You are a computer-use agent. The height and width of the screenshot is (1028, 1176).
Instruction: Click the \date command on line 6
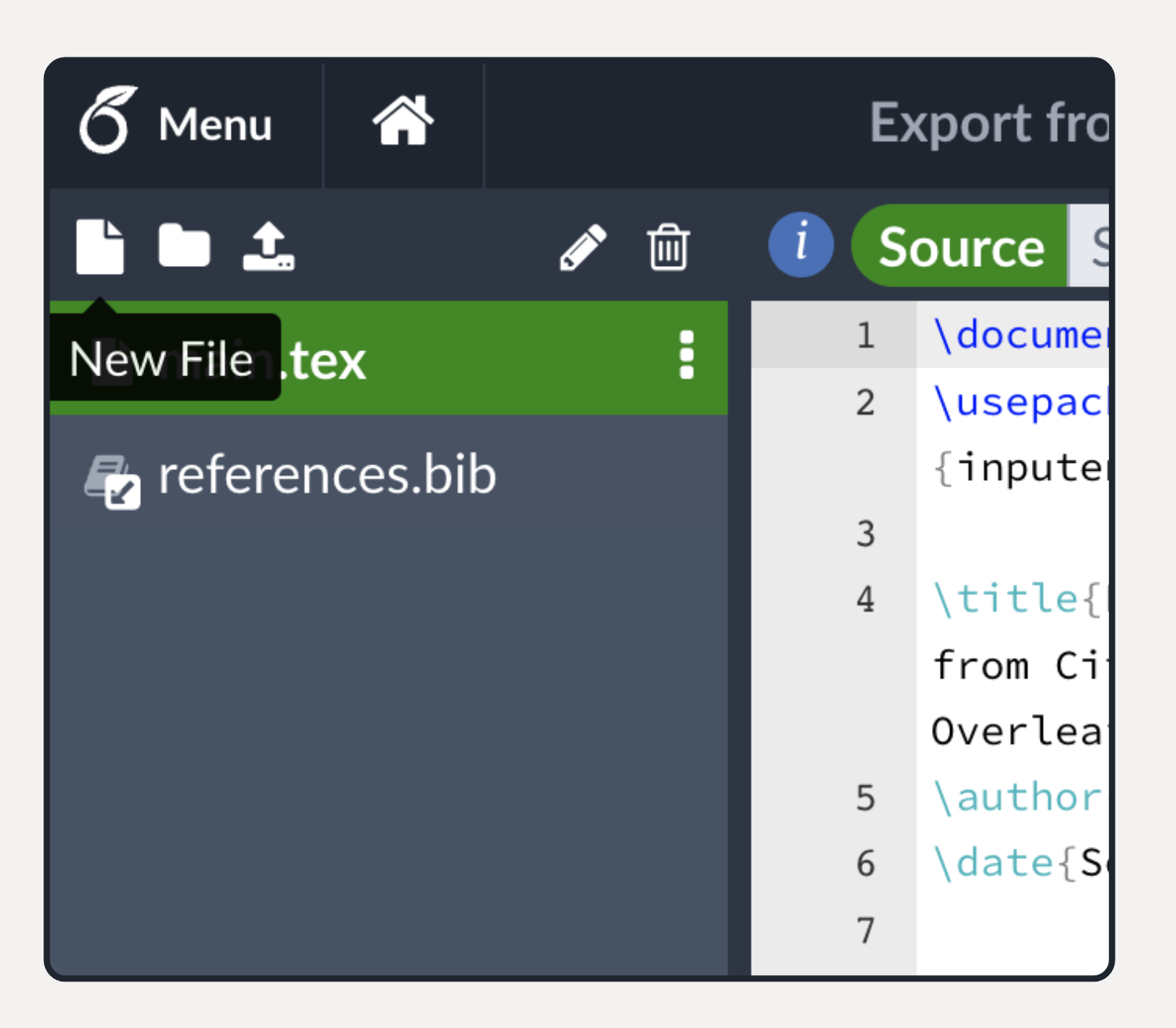point(993,863)
